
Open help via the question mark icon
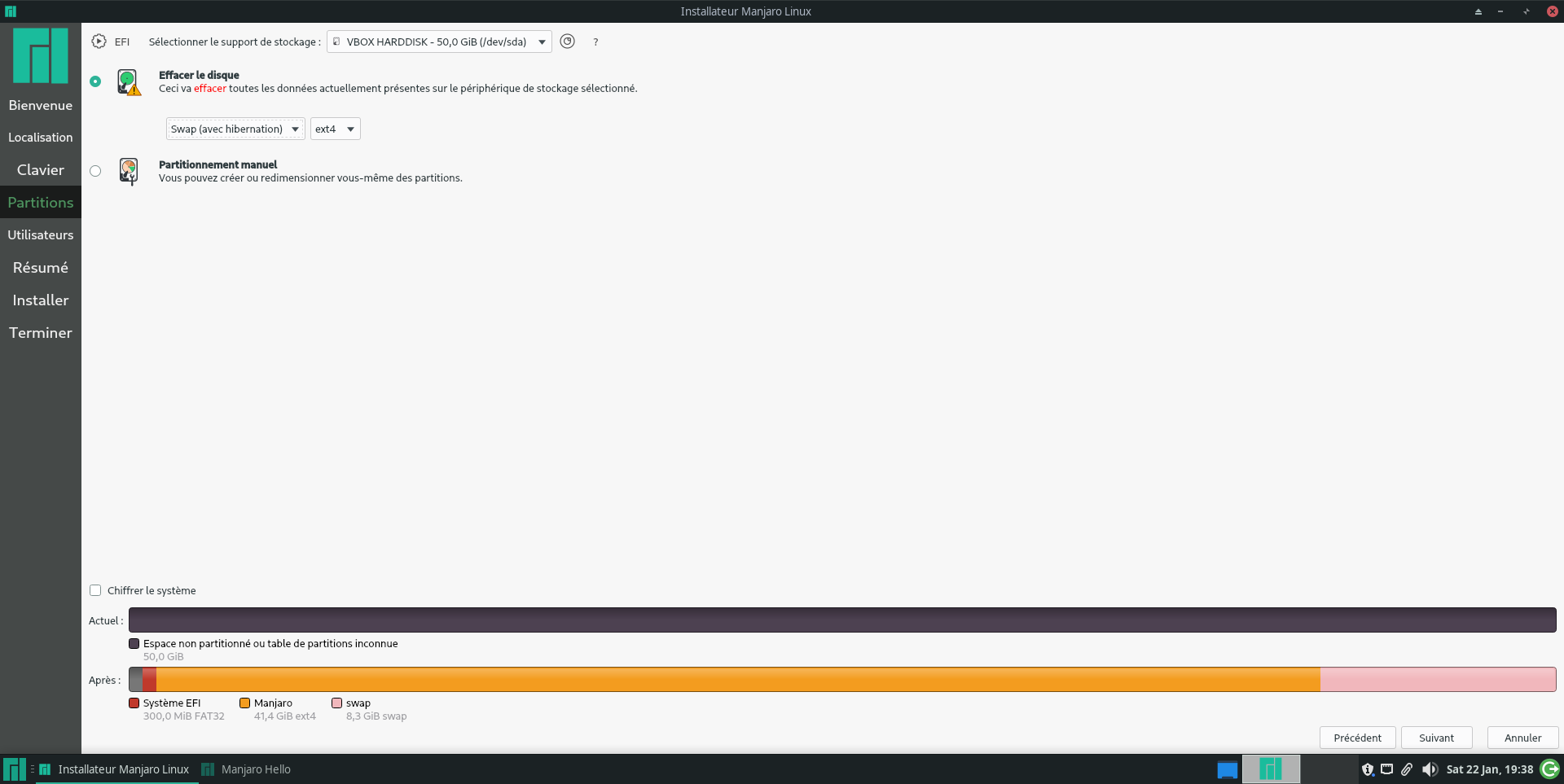click(595, 42)
